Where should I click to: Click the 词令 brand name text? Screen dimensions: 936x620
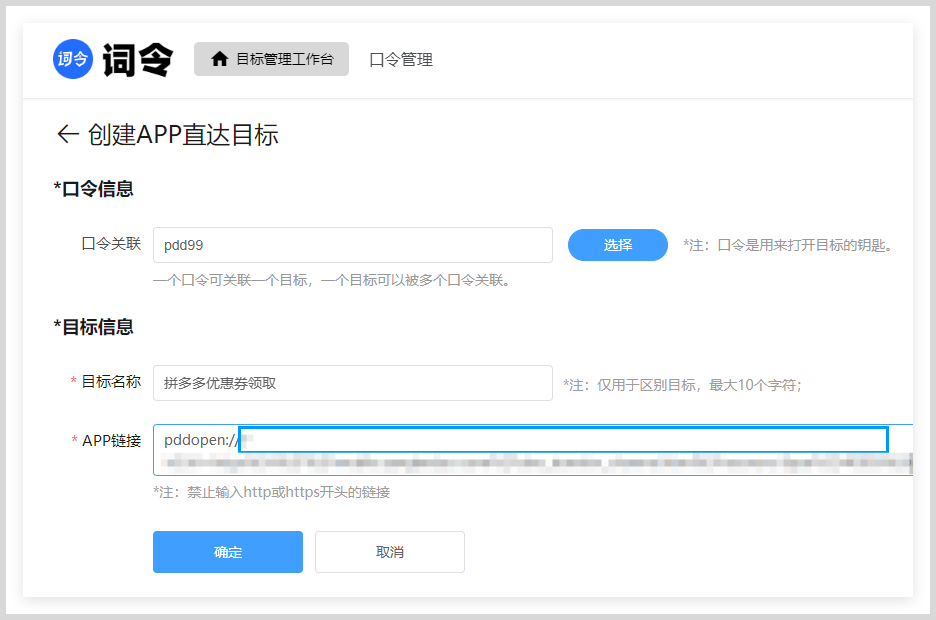click(138, 60)
